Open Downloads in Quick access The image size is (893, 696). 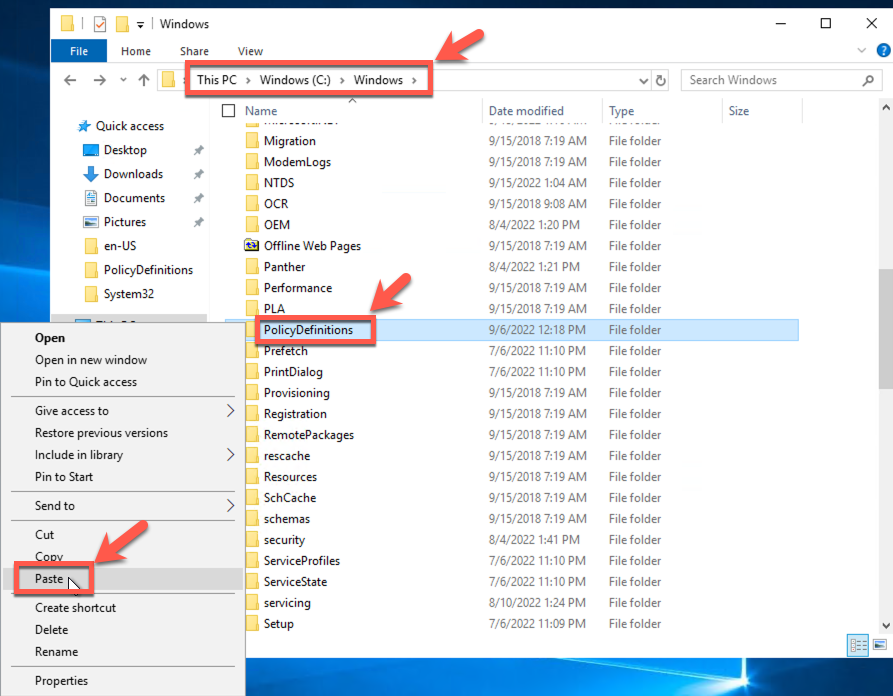point(133,174)
